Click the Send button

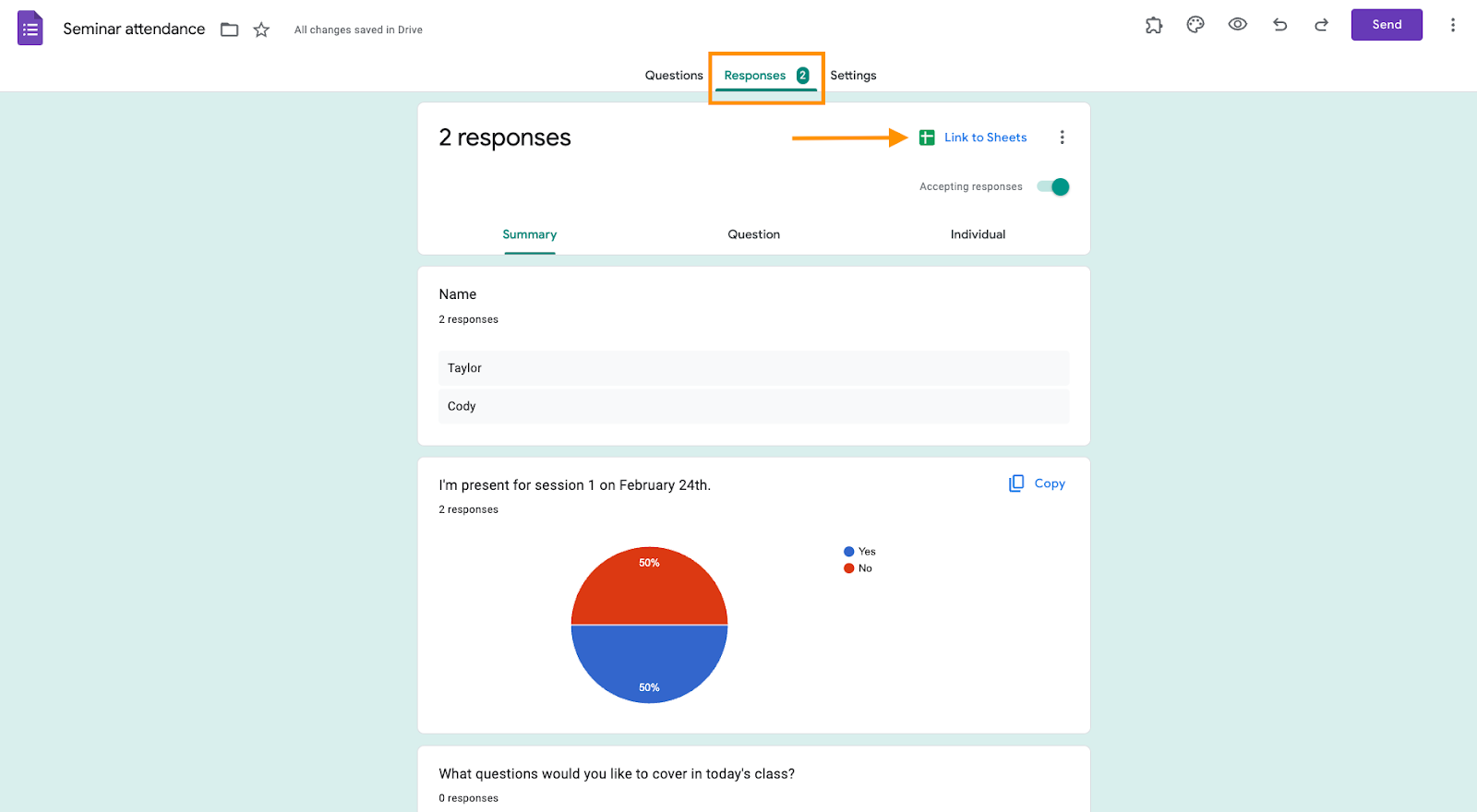click(1387, 25)
